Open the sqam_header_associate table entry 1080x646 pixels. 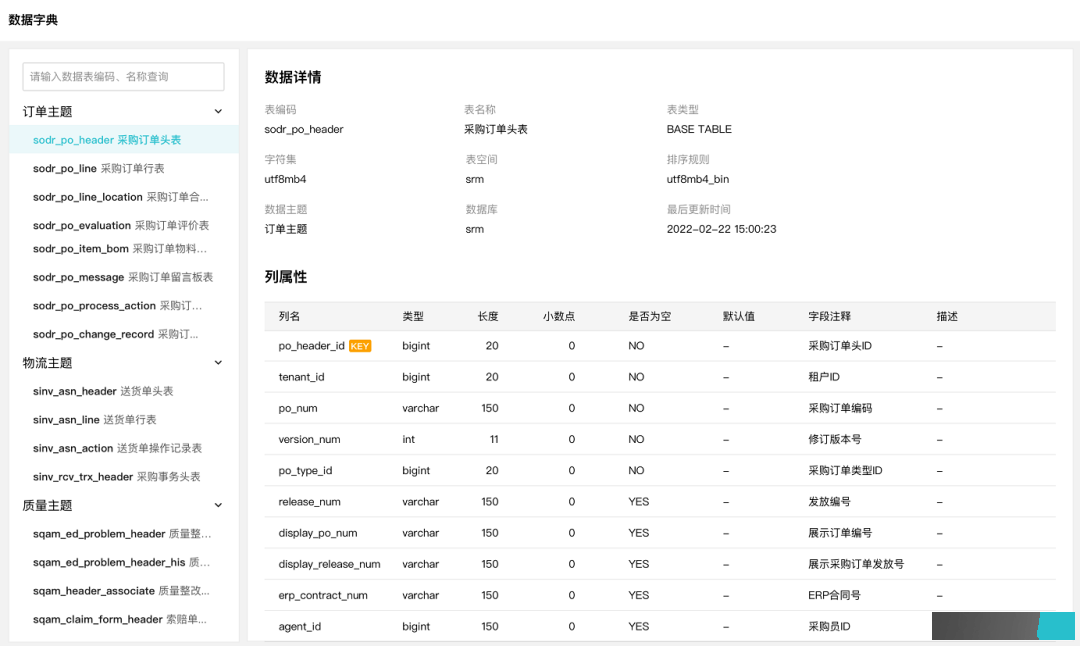coord(121,591)
